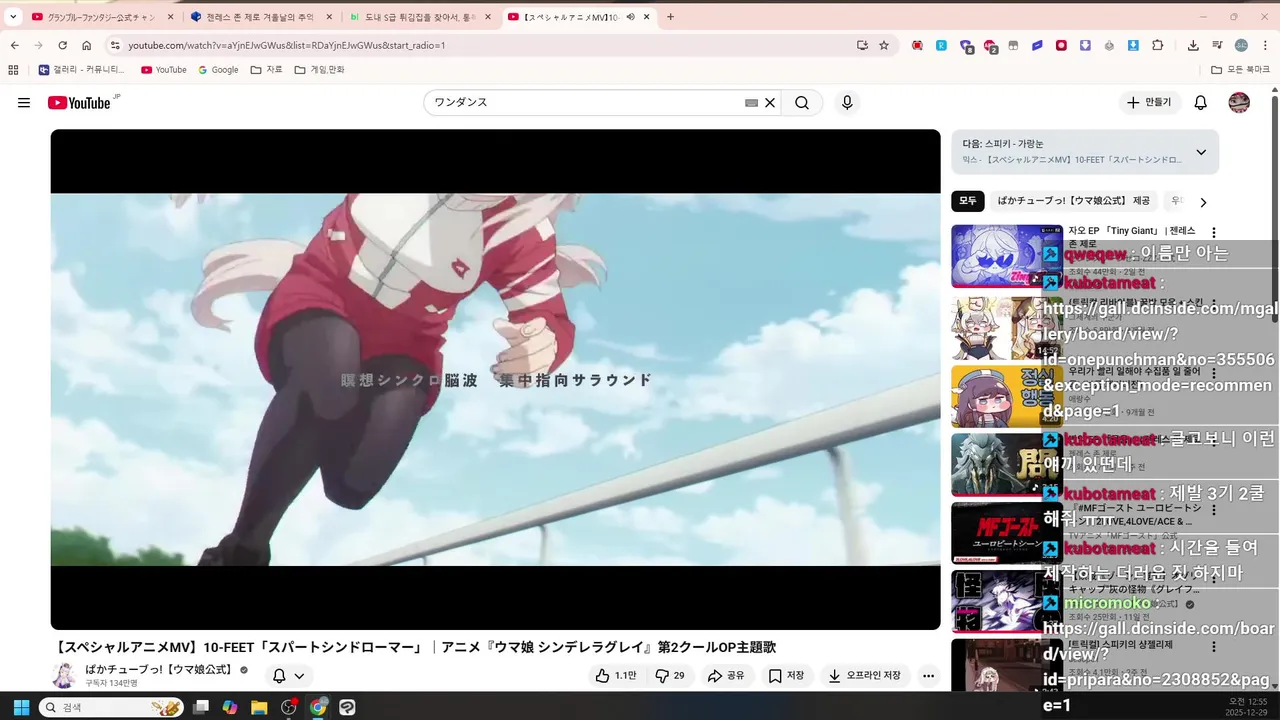
Task: Open 게임,만화 bookmark folder
Action: pyautogui.click(x=319, y=70)
